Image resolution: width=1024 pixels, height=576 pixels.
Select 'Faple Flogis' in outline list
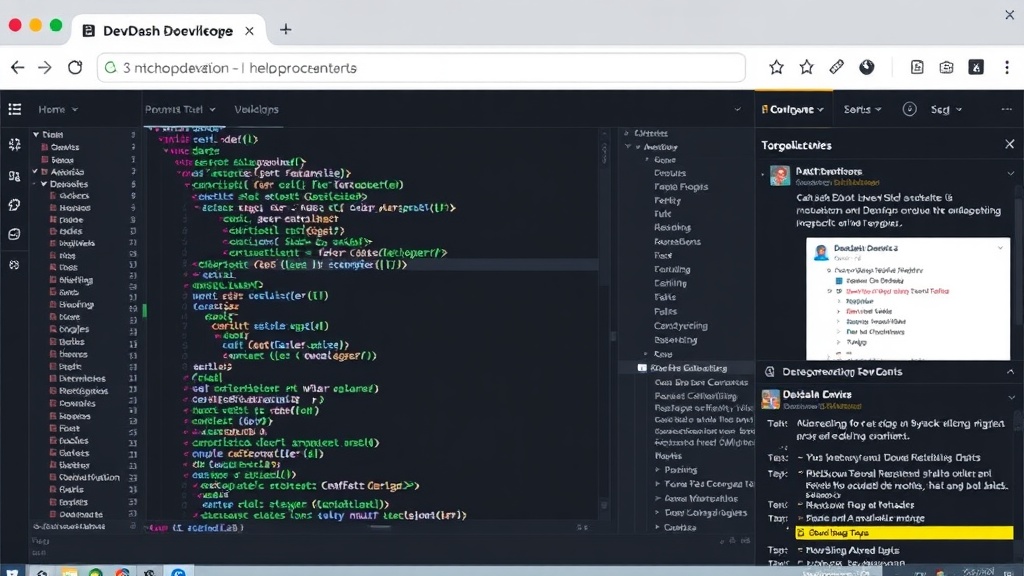pos(681,187)
